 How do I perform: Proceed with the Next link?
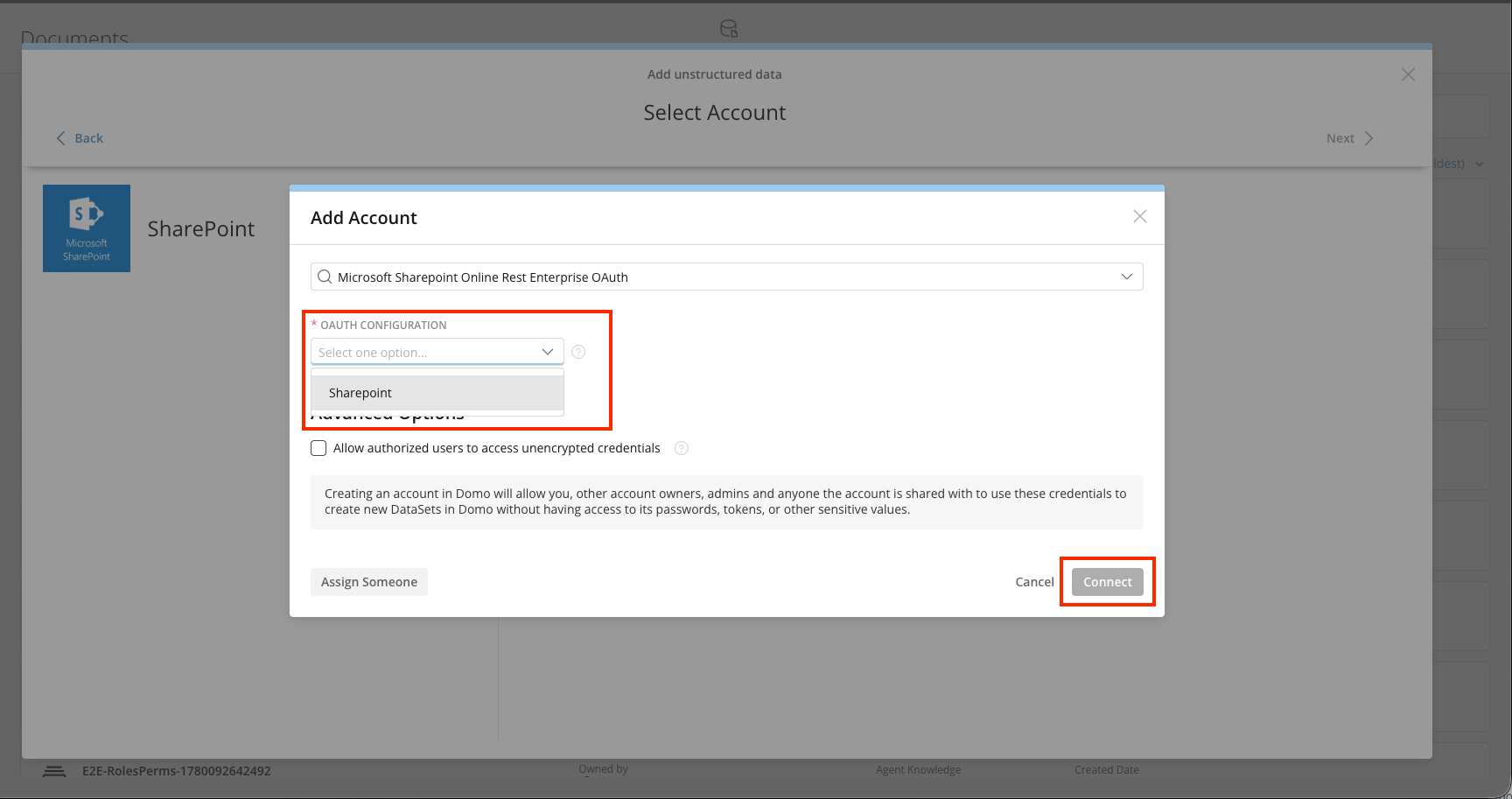(x=1350, y=138)
